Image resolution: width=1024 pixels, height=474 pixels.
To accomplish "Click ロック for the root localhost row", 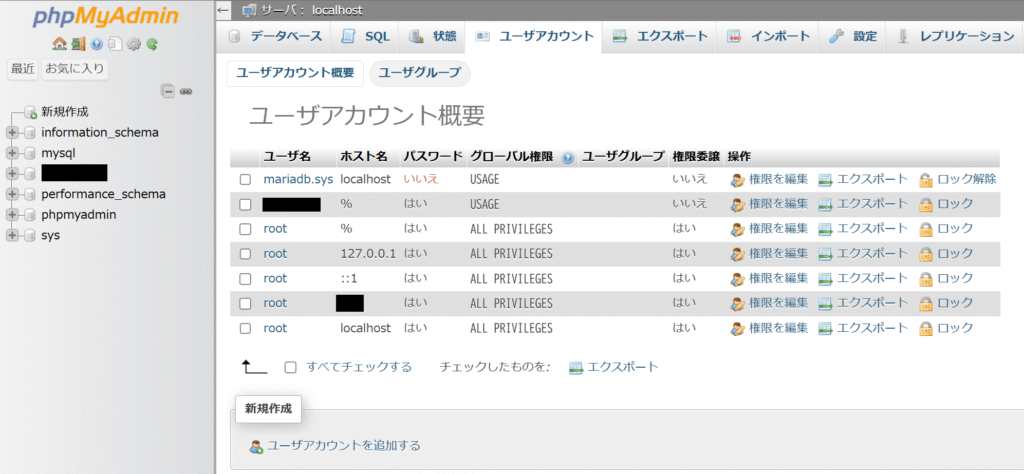I will (x=945, y=328).
